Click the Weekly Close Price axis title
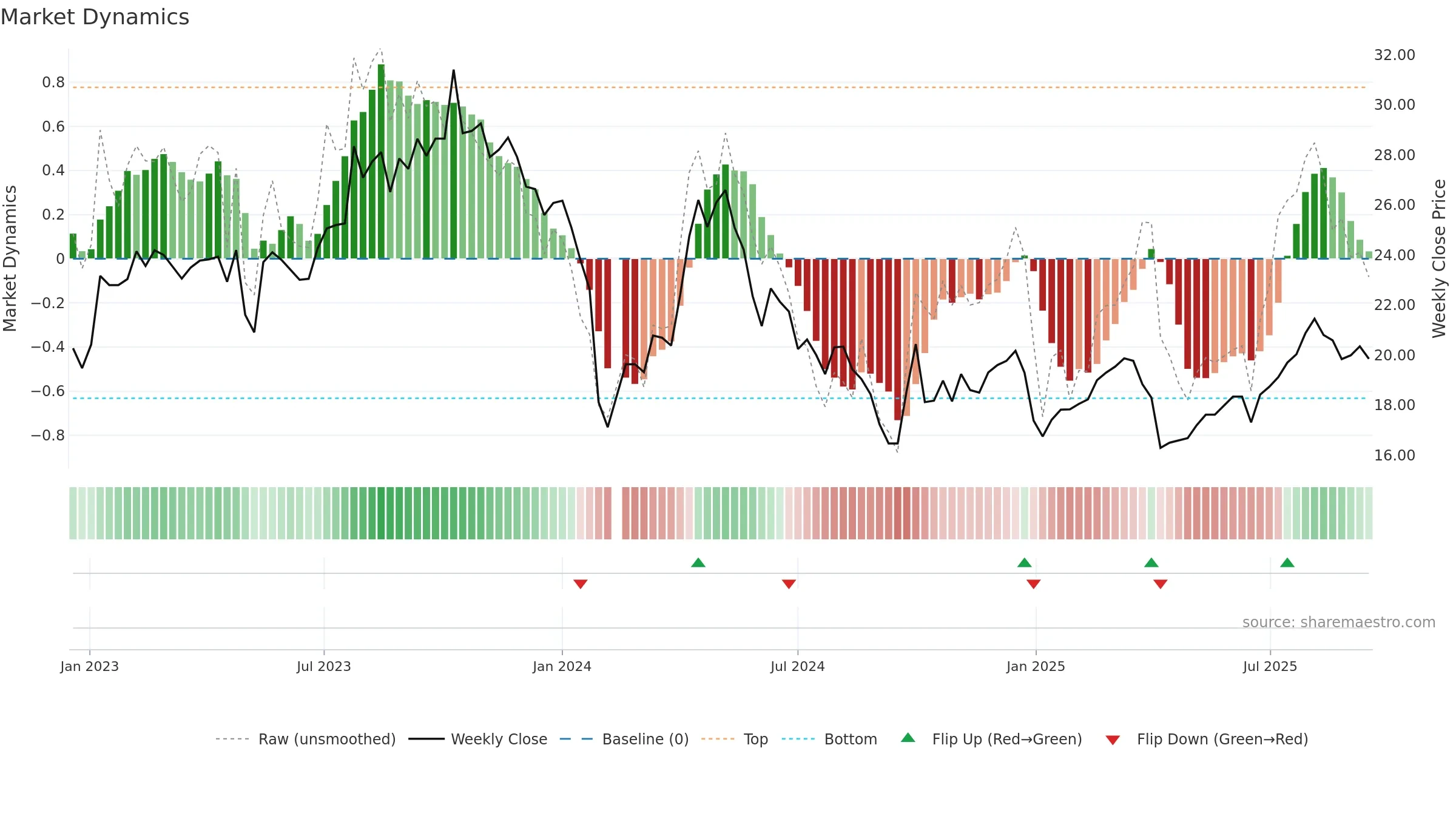This screenshot has height=819, width=1456. (1439, 258)
